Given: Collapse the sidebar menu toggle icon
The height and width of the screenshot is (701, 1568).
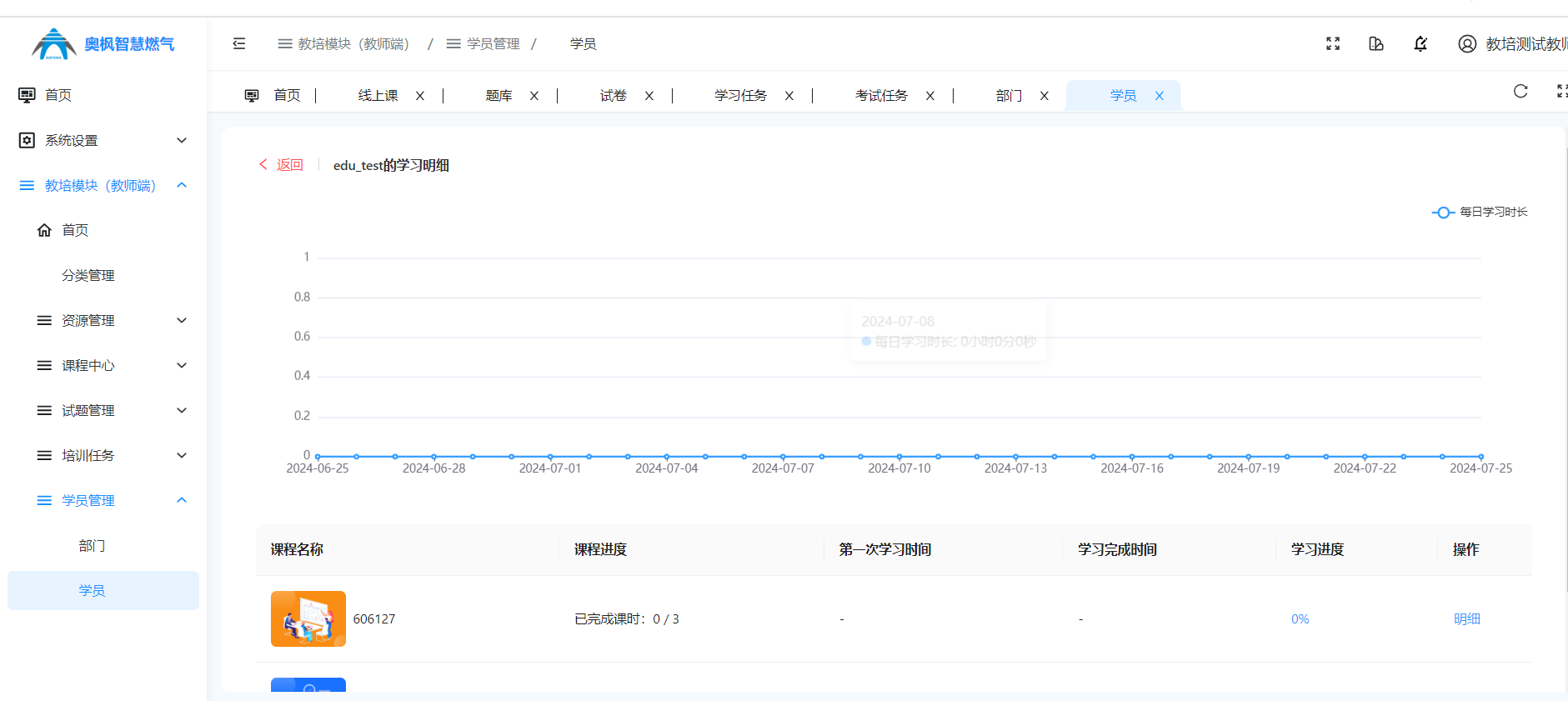Looking at the screenshot, I should point(239,43).
